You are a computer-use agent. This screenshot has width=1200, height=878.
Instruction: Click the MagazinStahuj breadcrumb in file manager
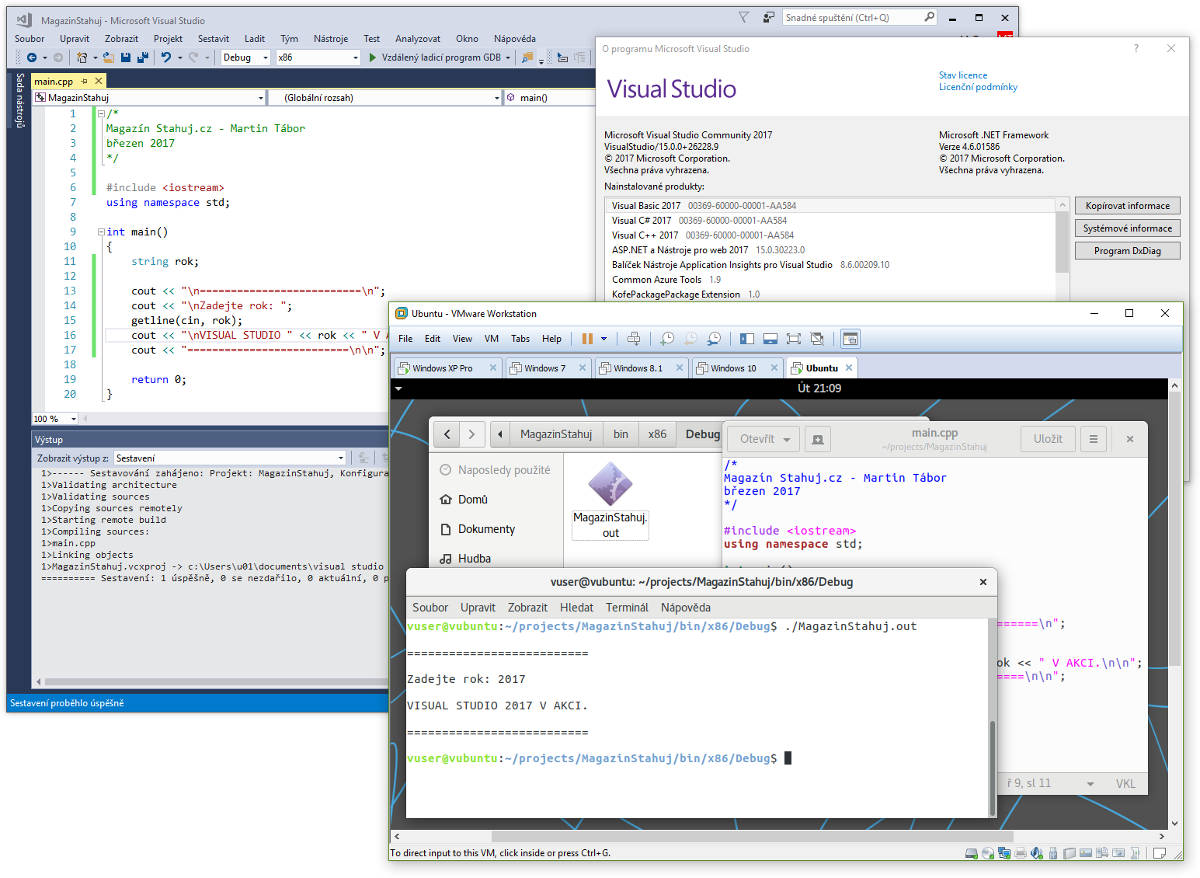point(556,435)
